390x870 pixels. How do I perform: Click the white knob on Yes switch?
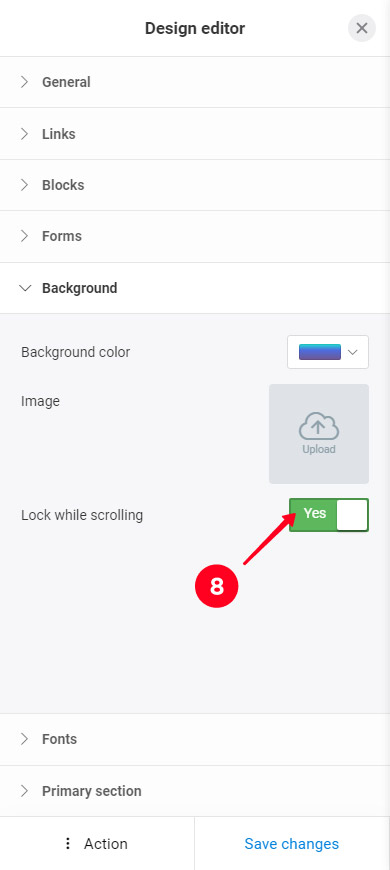click(352, 515)
